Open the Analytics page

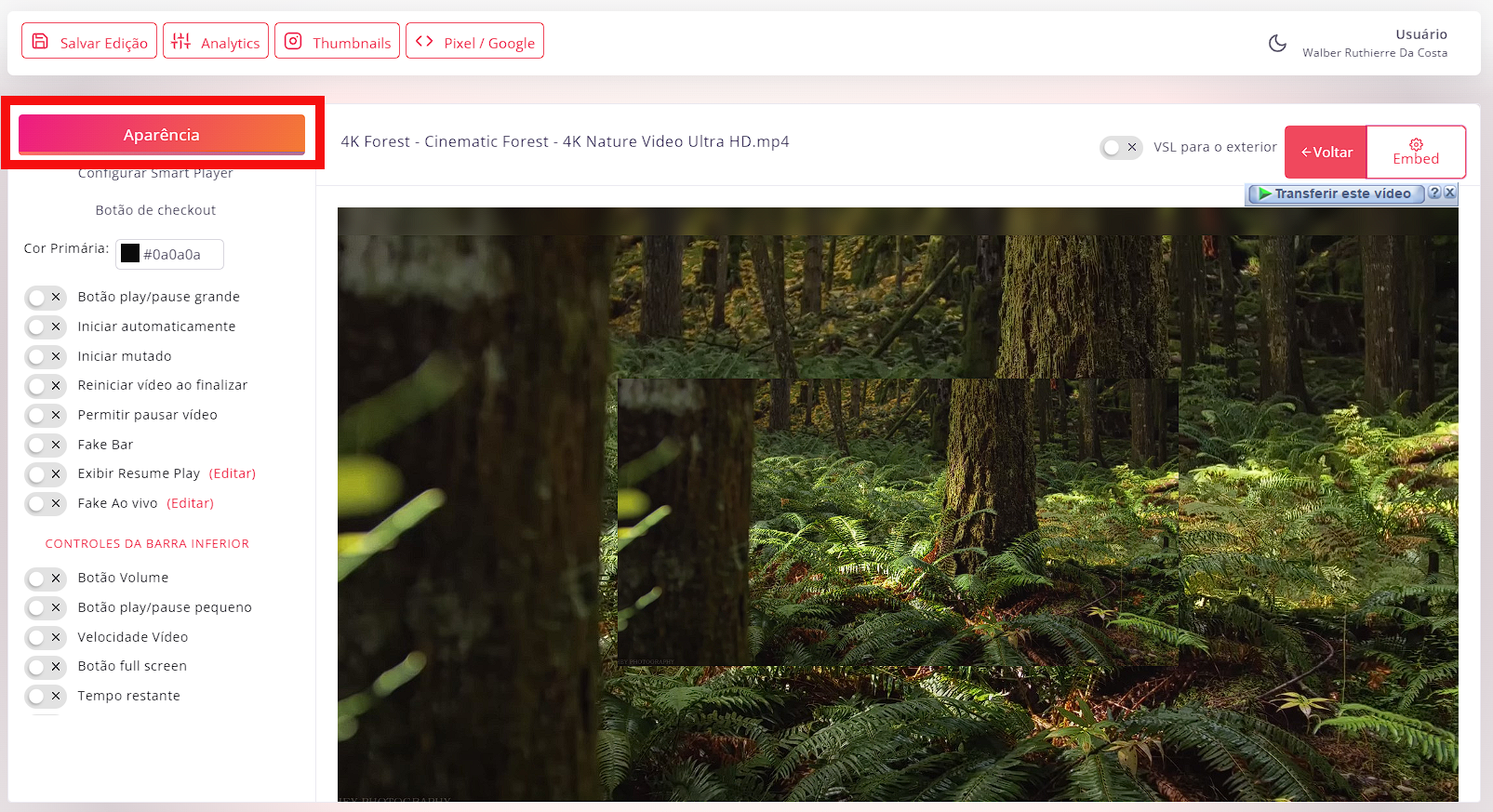pyautogui.click(x=216, y=41)
